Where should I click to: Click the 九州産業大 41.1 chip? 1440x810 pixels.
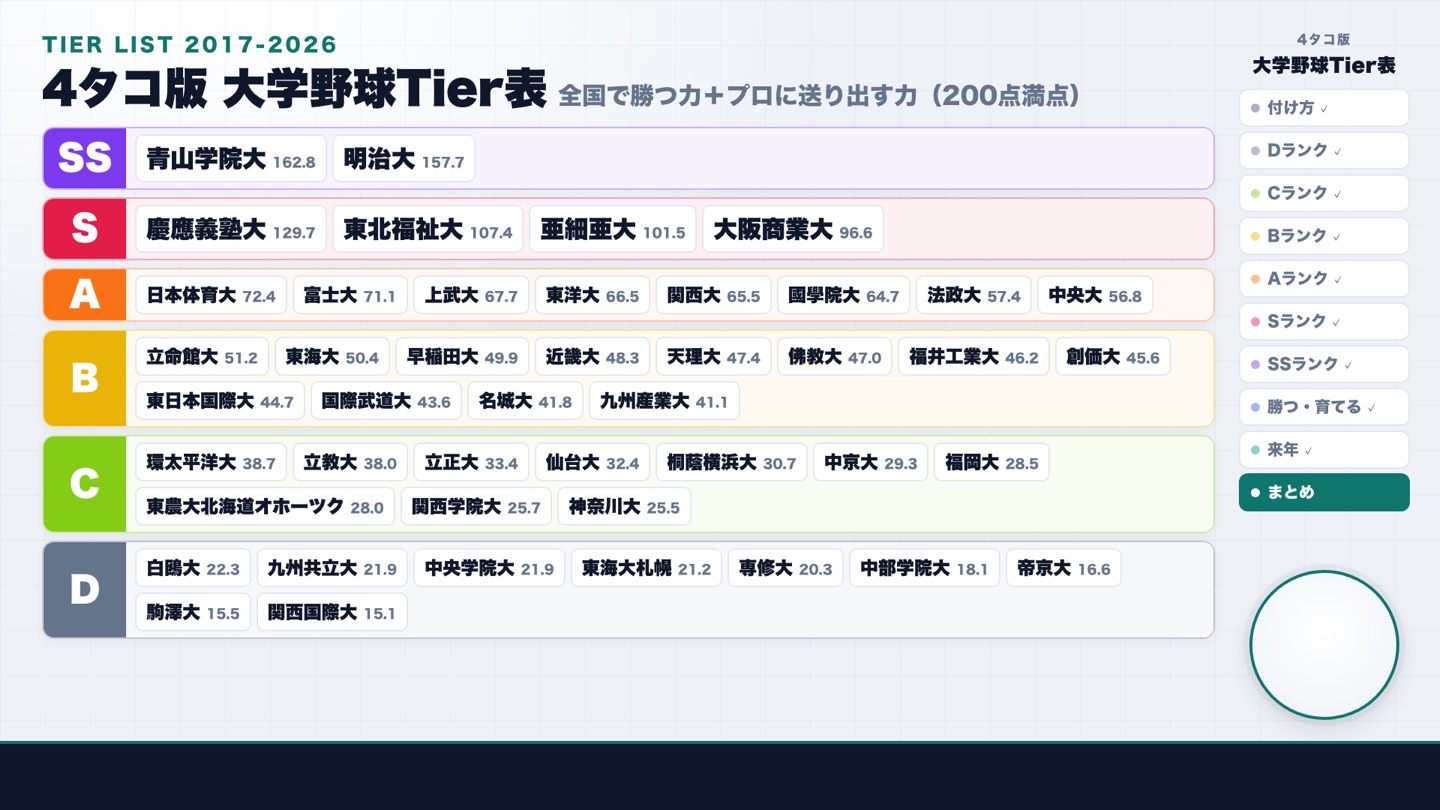click(x=664, y=401)
